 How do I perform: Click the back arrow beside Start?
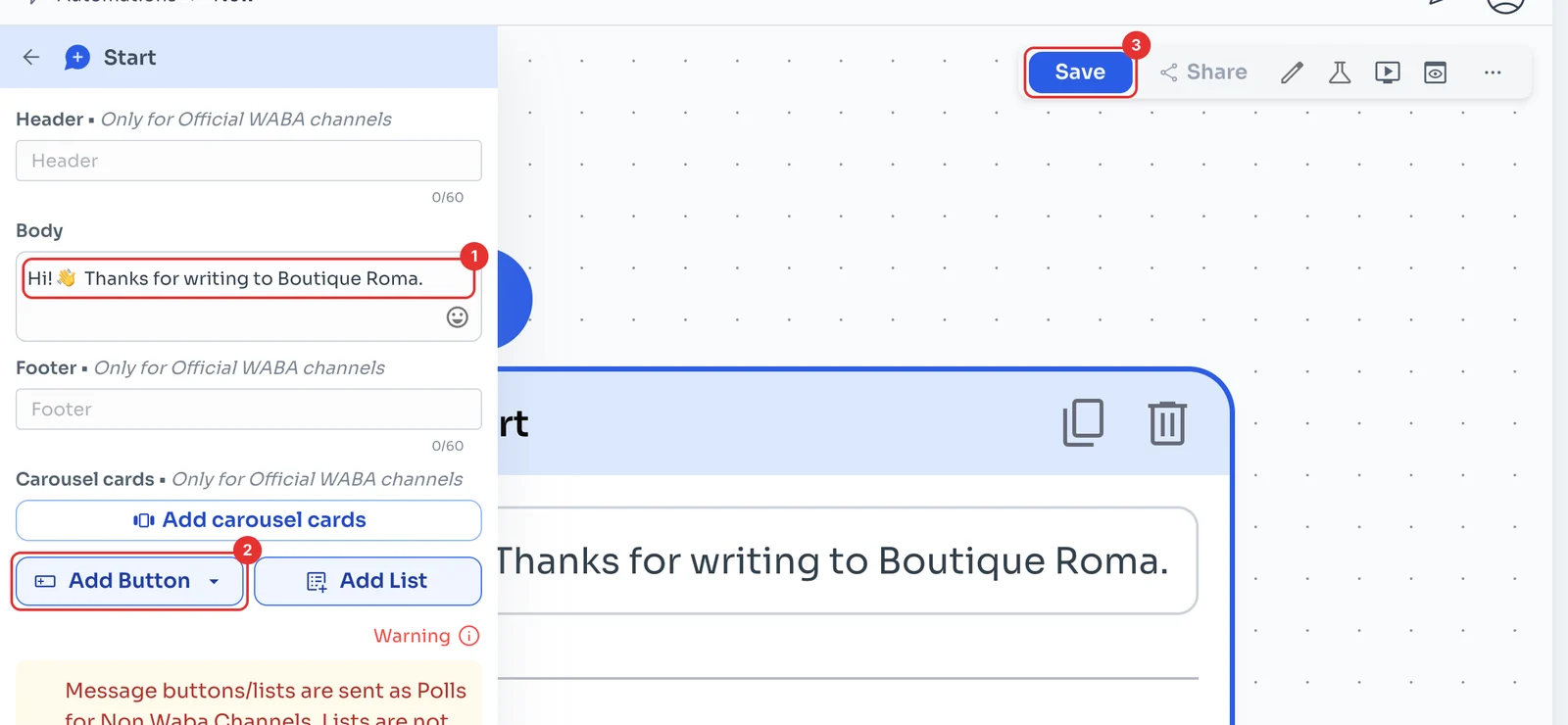pos(31,57)
